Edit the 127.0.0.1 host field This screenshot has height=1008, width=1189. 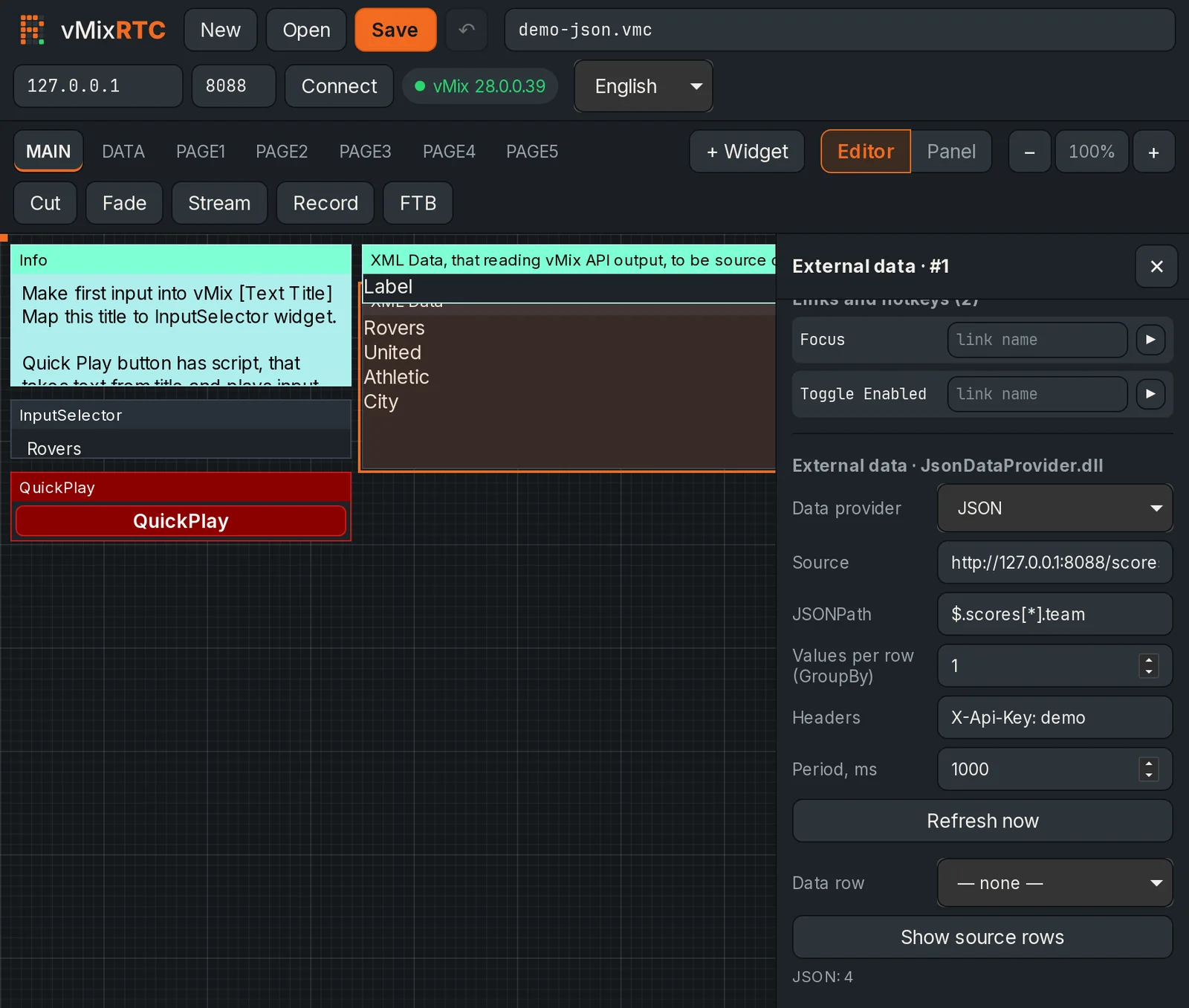(x=98, y=86)
